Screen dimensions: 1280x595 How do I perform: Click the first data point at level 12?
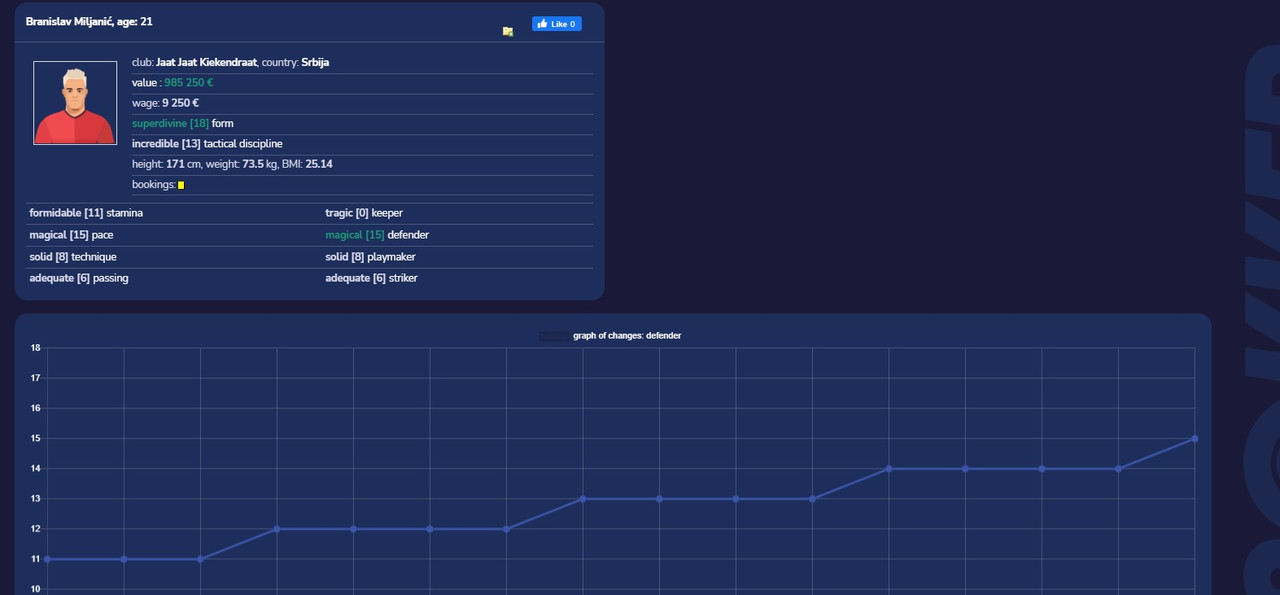point(277,529)
